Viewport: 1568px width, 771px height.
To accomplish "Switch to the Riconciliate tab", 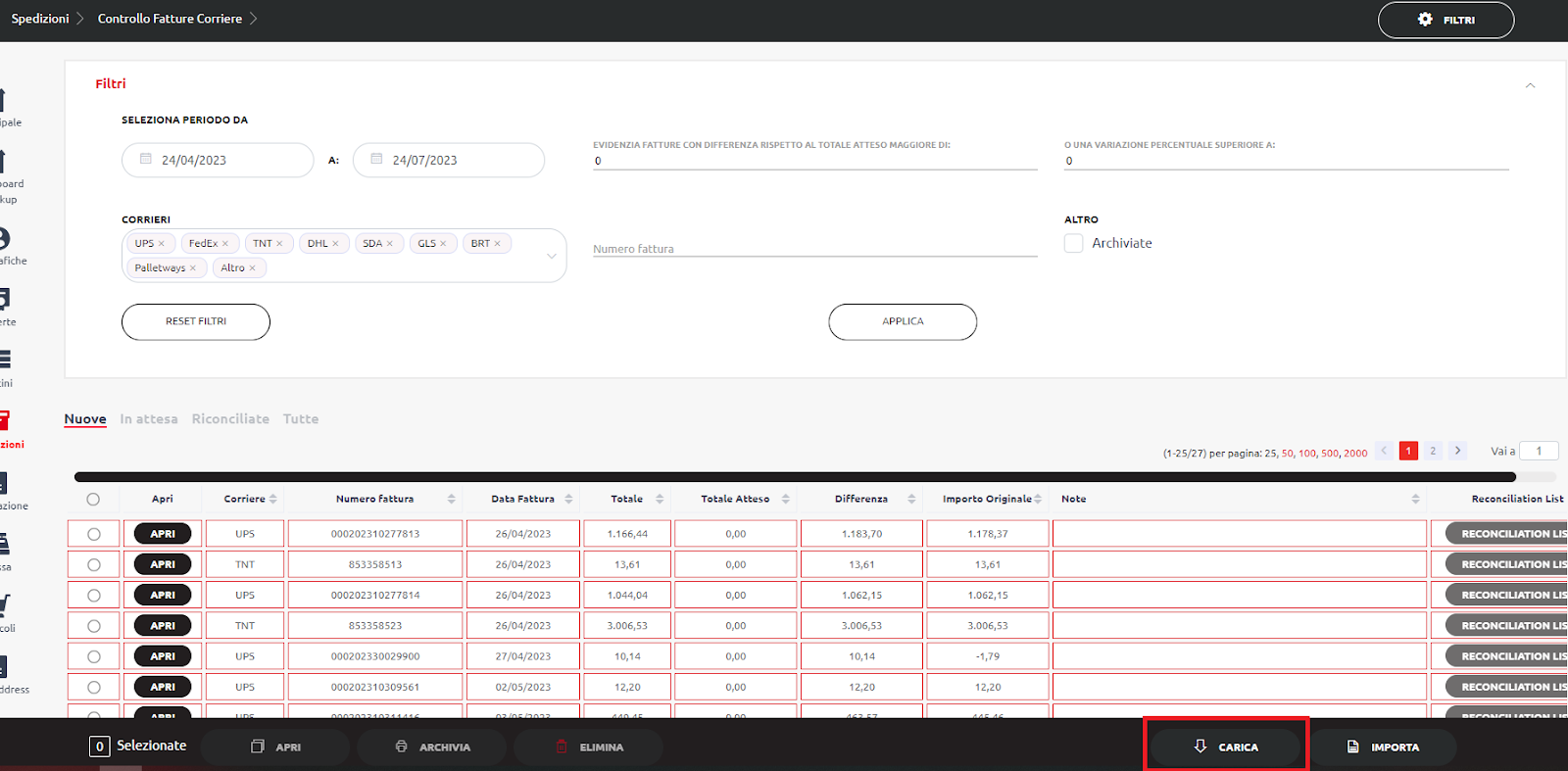I will pos(230,419).
